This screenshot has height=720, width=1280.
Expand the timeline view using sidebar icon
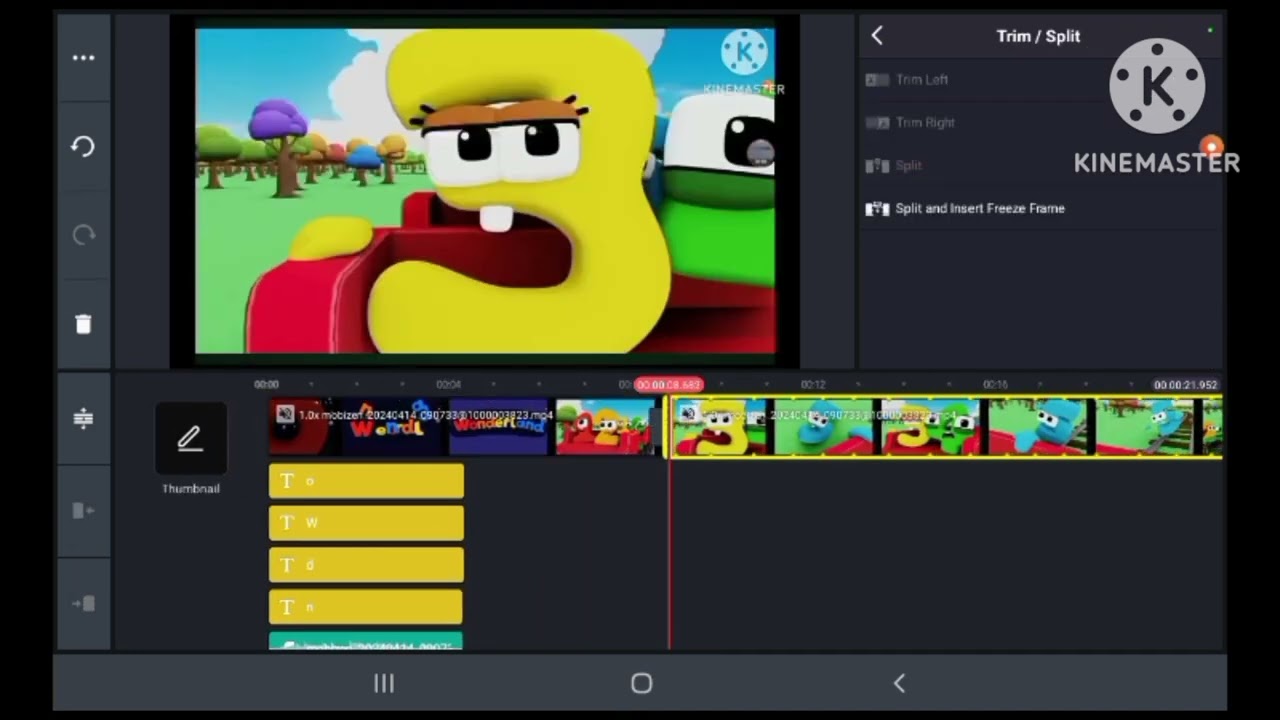pos(83,418)
